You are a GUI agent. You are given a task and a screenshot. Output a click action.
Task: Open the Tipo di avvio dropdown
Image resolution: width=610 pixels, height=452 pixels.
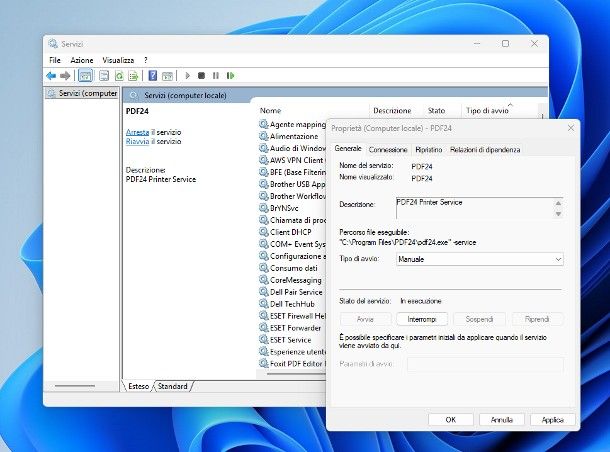tap(480, 259)
